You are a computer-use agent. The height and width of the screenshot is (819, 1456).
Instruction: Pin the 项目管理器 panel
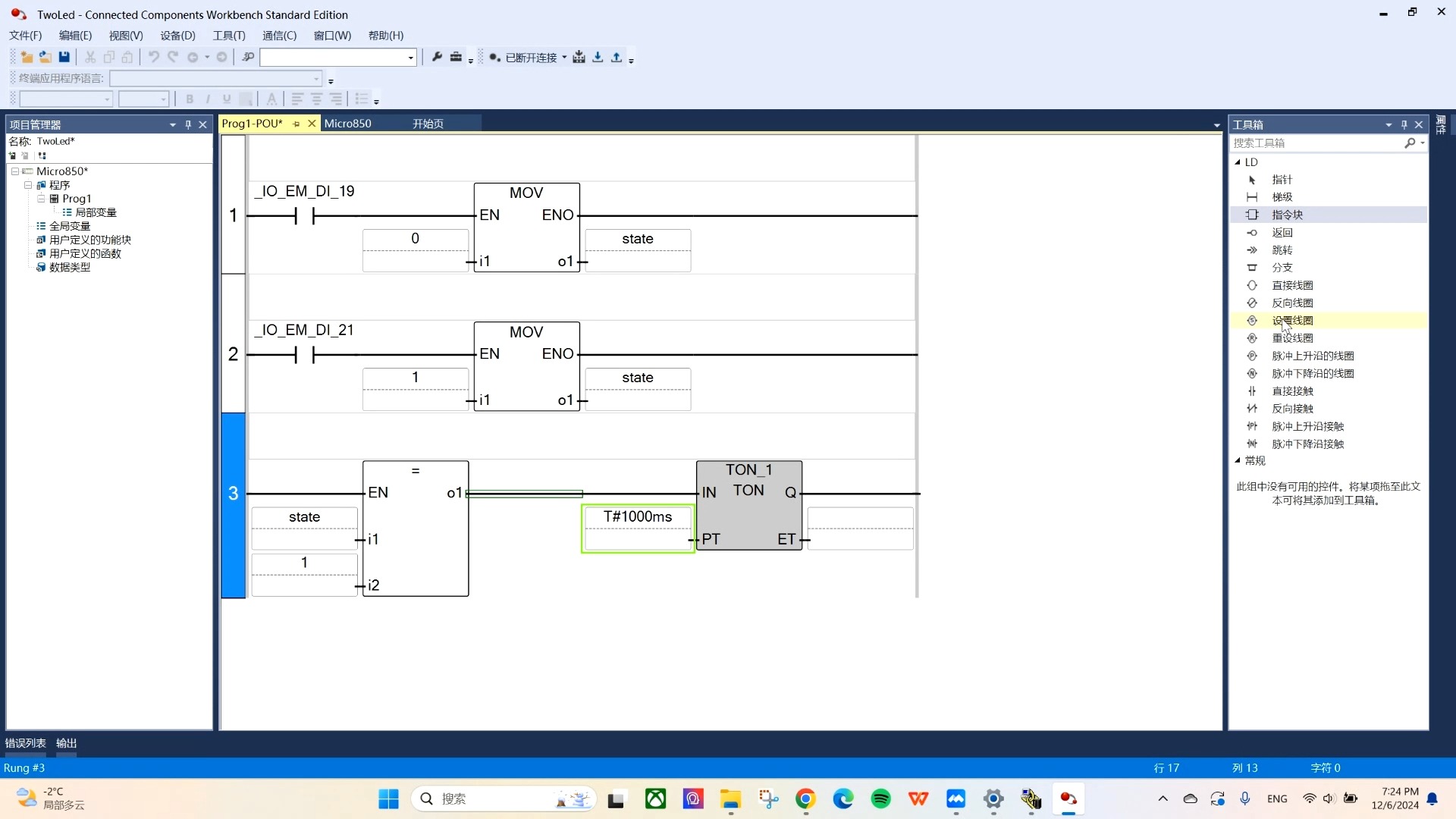coord(188,124)
